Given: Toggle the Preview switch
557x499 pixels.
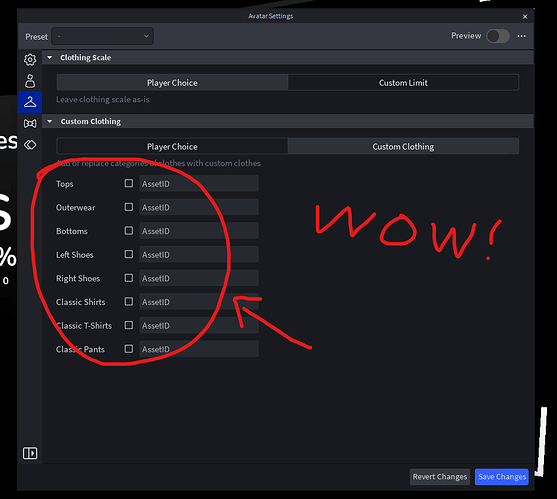Looking at the screenshot, I should [x=498, y=36].
